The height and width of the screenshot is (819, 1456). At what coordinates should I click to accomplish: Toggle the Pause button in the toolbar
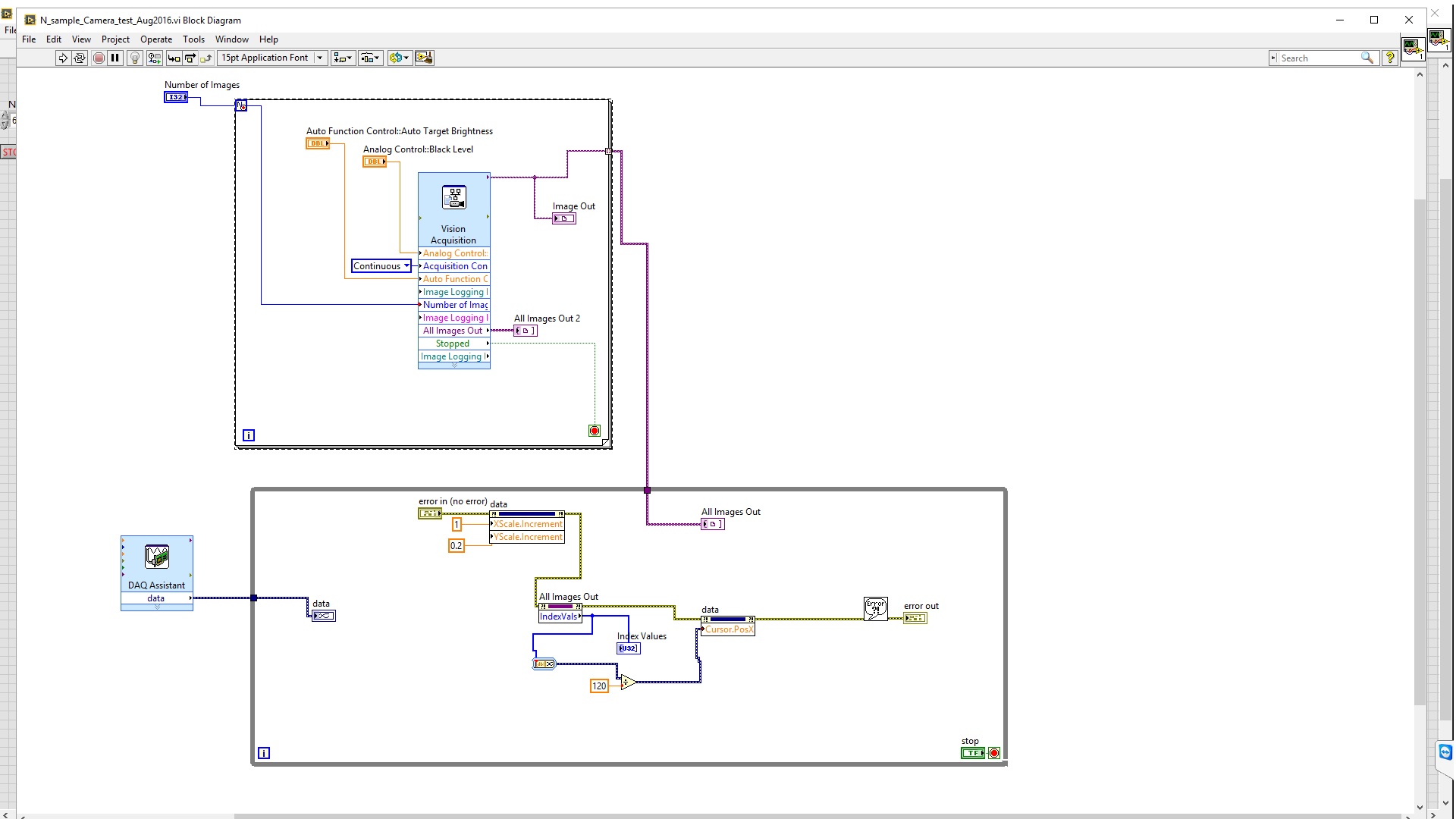point(115,58)
